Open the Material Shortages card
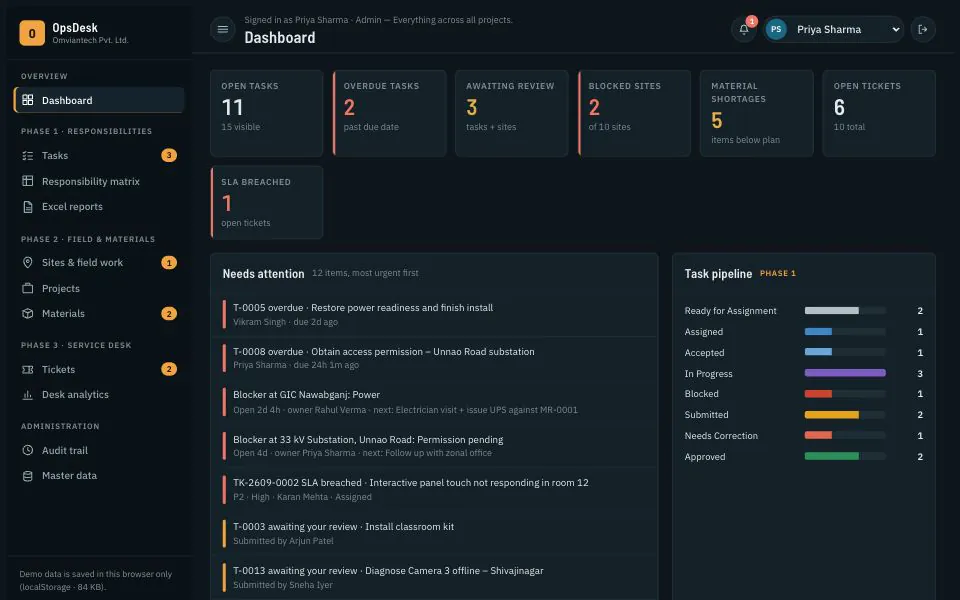Viewport: 960px width, 600px height. click(x=757, y=113)
